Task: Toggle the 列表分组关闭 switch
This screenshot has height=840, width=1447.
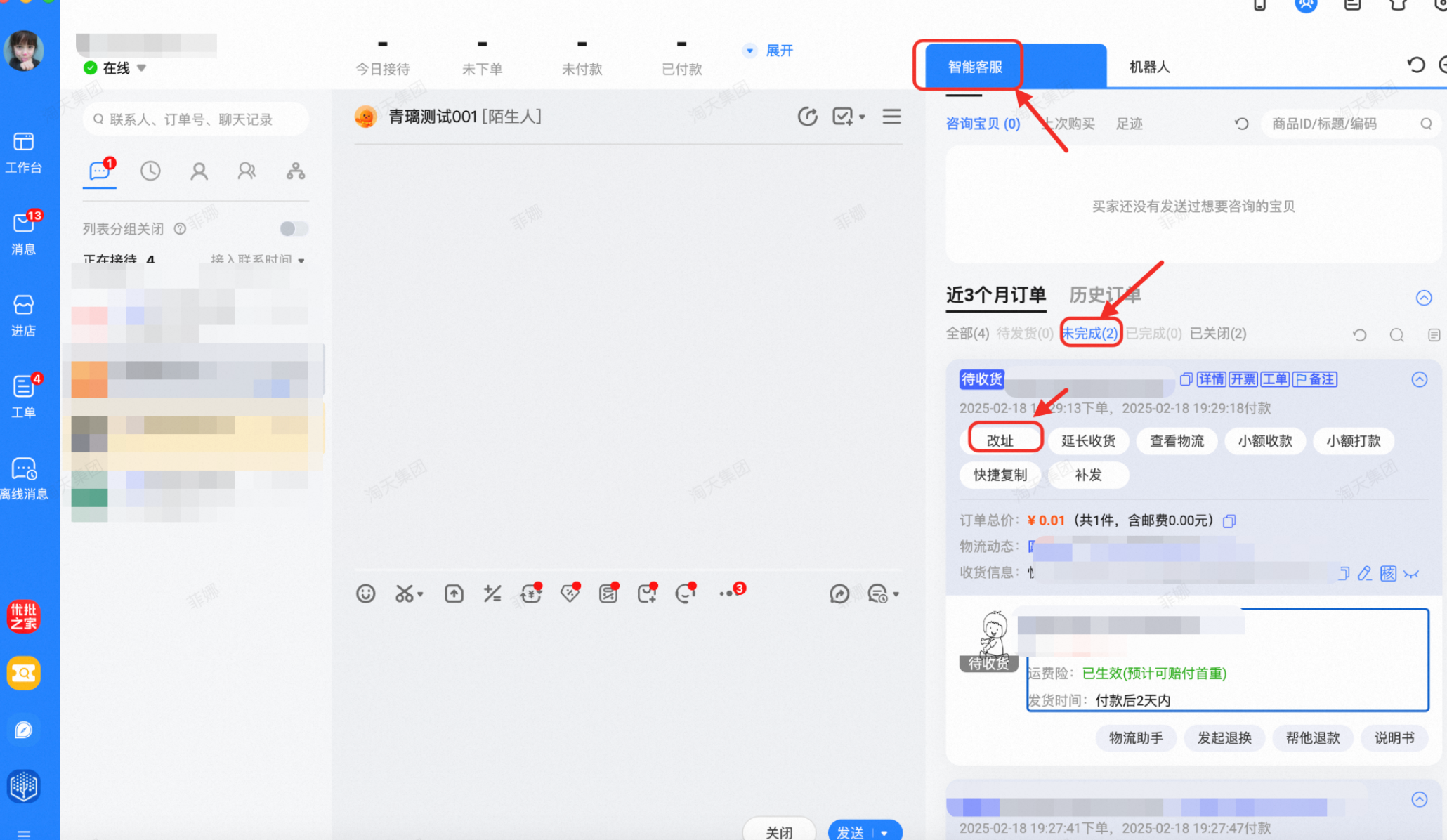Action: click(293, 229)
